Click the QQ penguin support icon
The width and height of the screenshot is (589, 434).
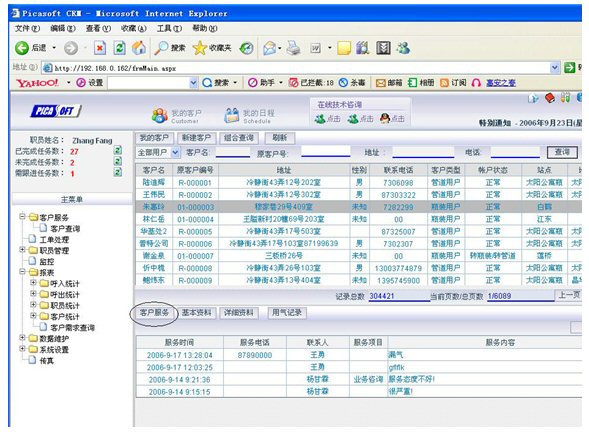click(384, 118)
